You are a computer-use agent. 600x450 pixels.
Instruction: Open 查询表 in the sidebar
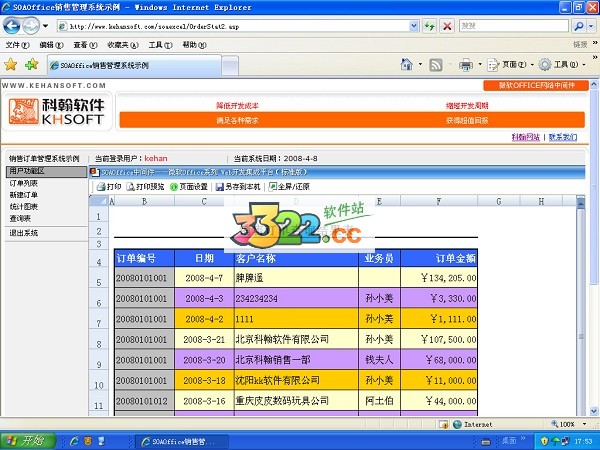20,218
